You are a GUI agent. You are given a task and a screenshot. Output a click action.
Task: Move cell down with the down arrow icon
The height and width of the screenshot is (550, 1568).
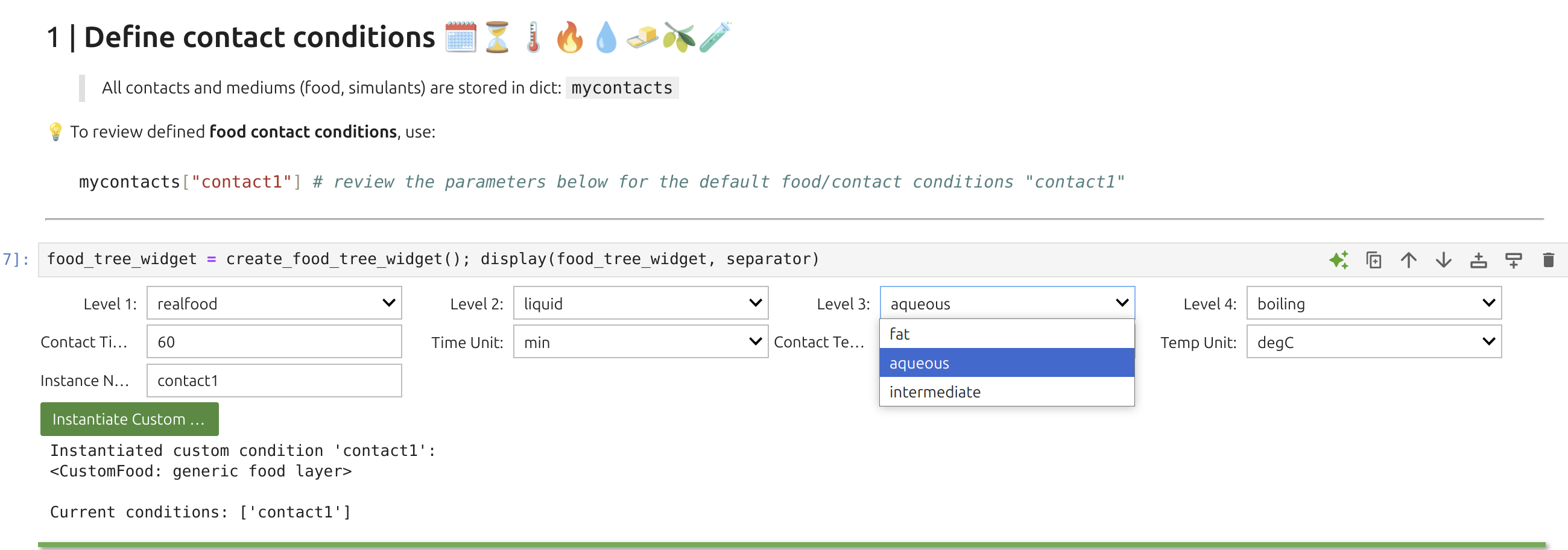coord(1443,261)
